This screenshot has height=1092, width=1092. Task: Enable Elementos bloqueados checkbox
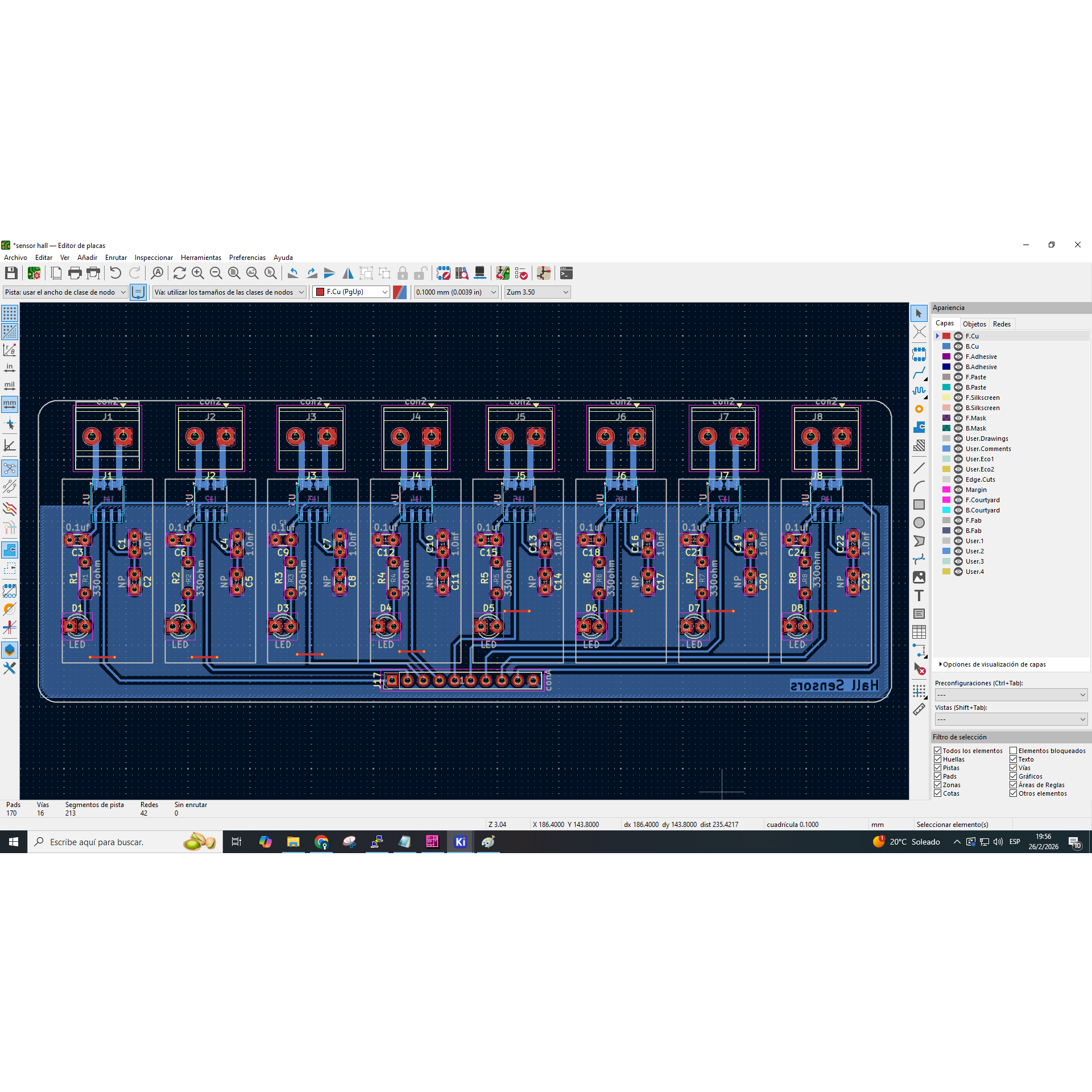click(1013, 751)
